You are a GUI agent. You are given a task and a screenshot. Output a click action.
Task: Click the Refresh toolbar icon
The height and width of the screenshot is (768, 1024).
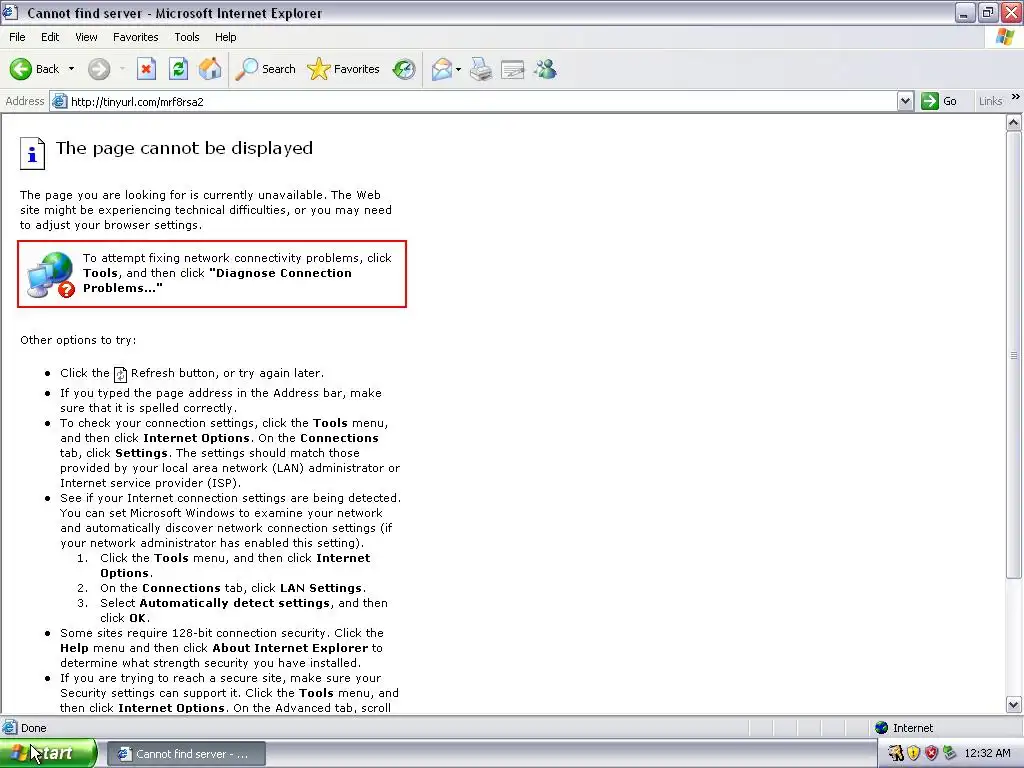point(178,69)
